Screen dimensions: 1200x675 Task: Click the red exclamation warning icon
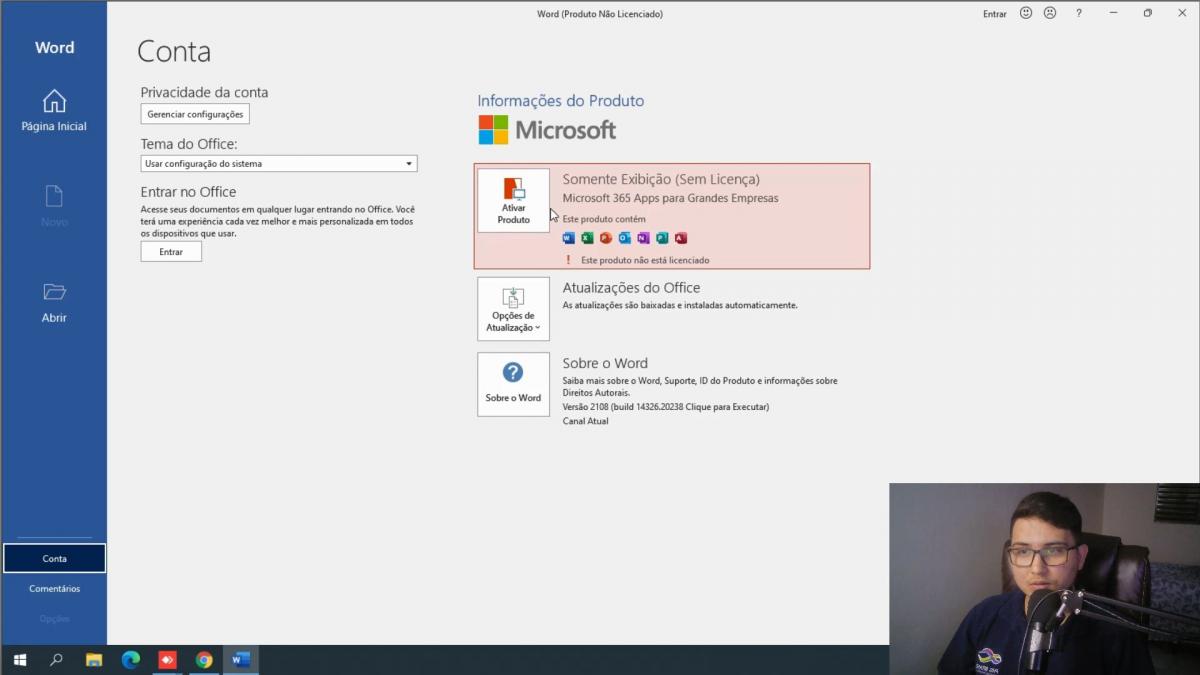[569, 260]
